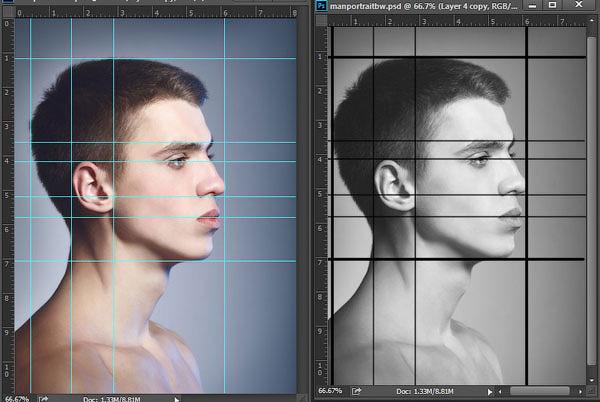
Task: Click the ruler origin box of the color document
Action: [x=8, y=12]
